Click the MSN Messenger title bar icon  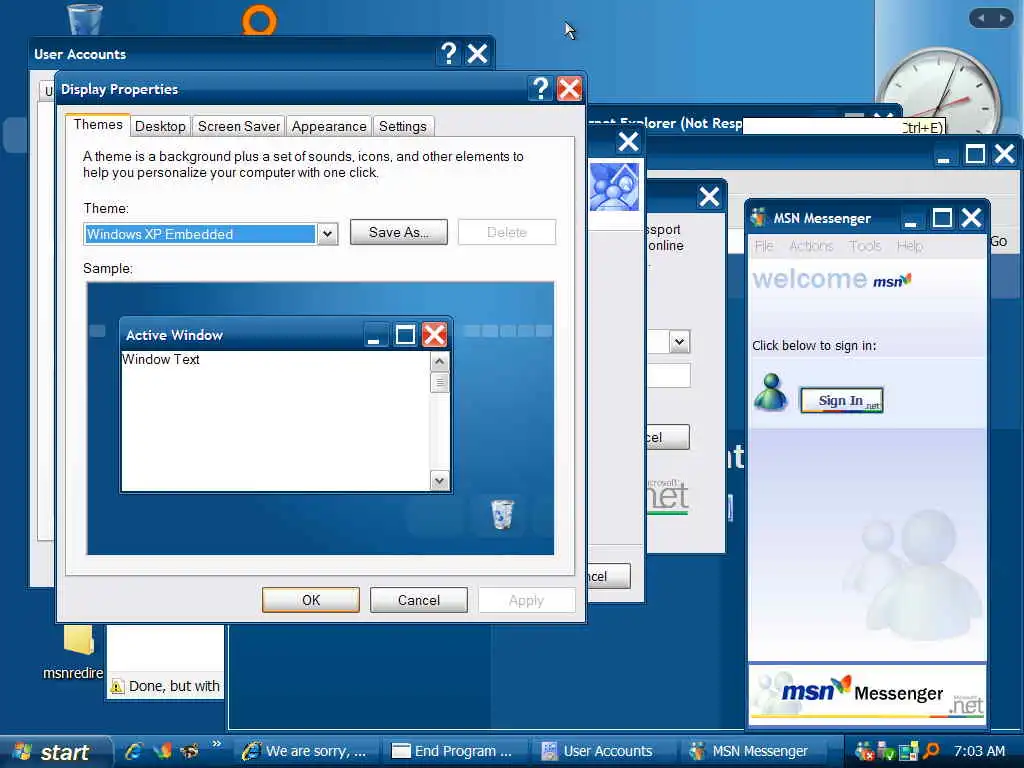point(758,217)
